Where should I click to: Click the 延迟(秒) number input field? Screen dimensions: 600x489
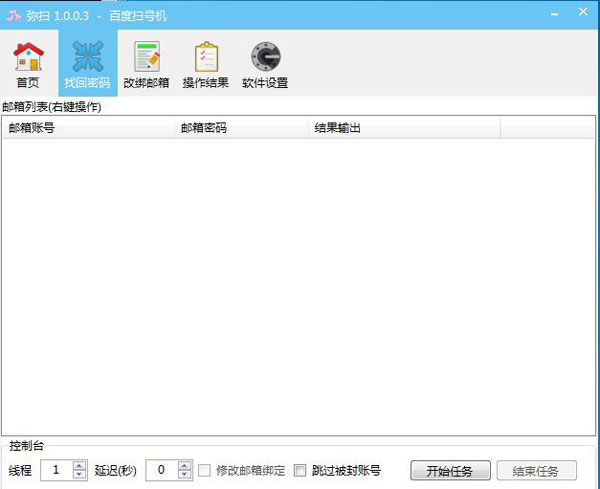[x=162, y=470]
